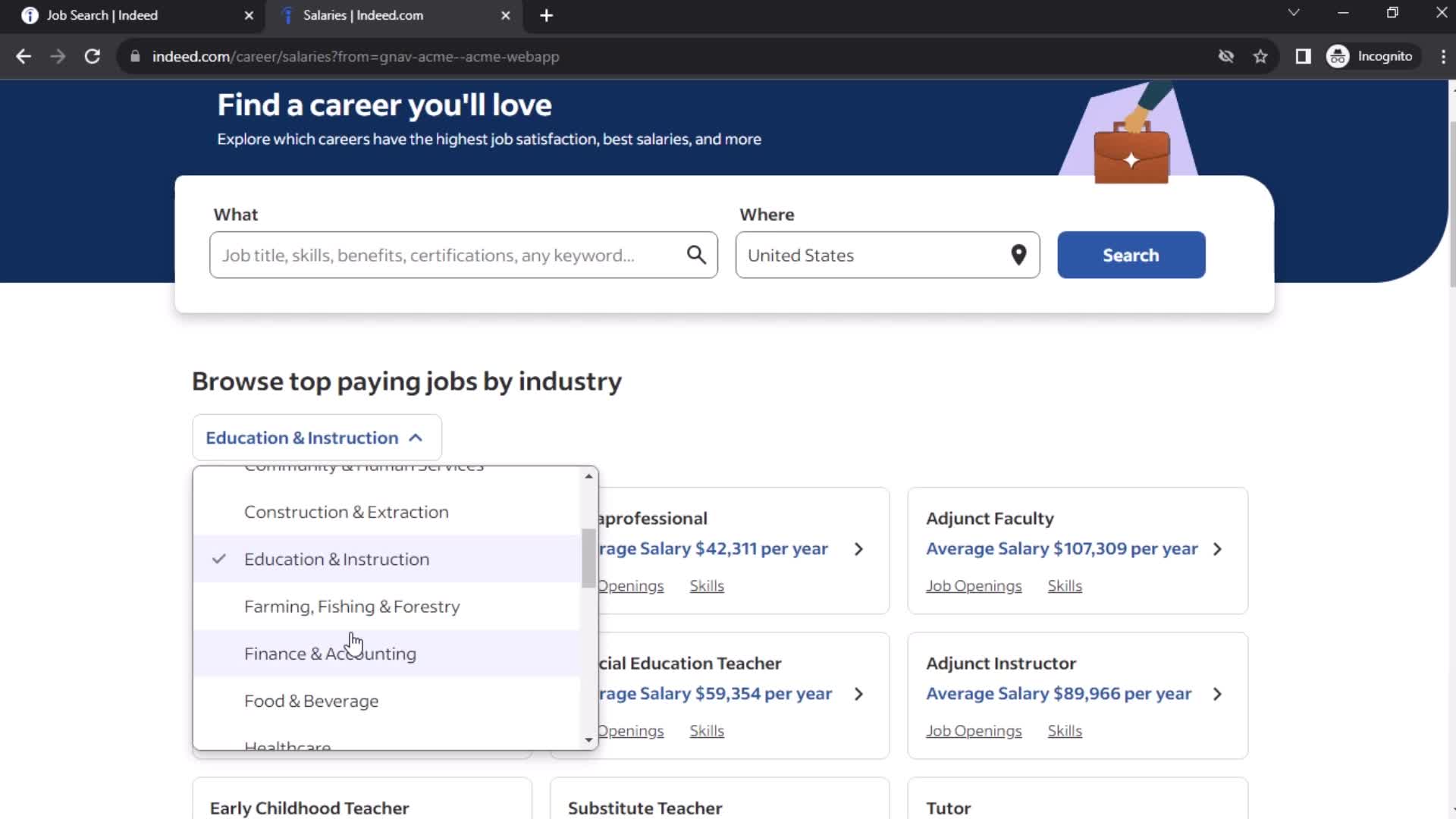The height and width of the screenshot is (819, 1456).
Task: Select the checked Education & Instruction option
Action: coord(387,559)
